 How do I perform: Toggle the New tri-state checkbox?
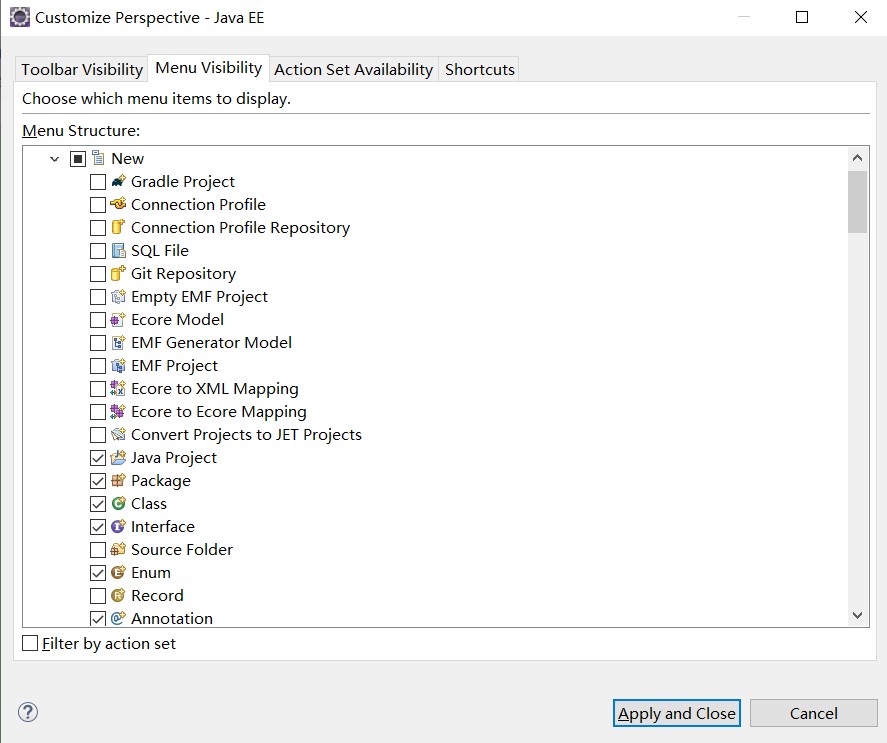(78, 158)
